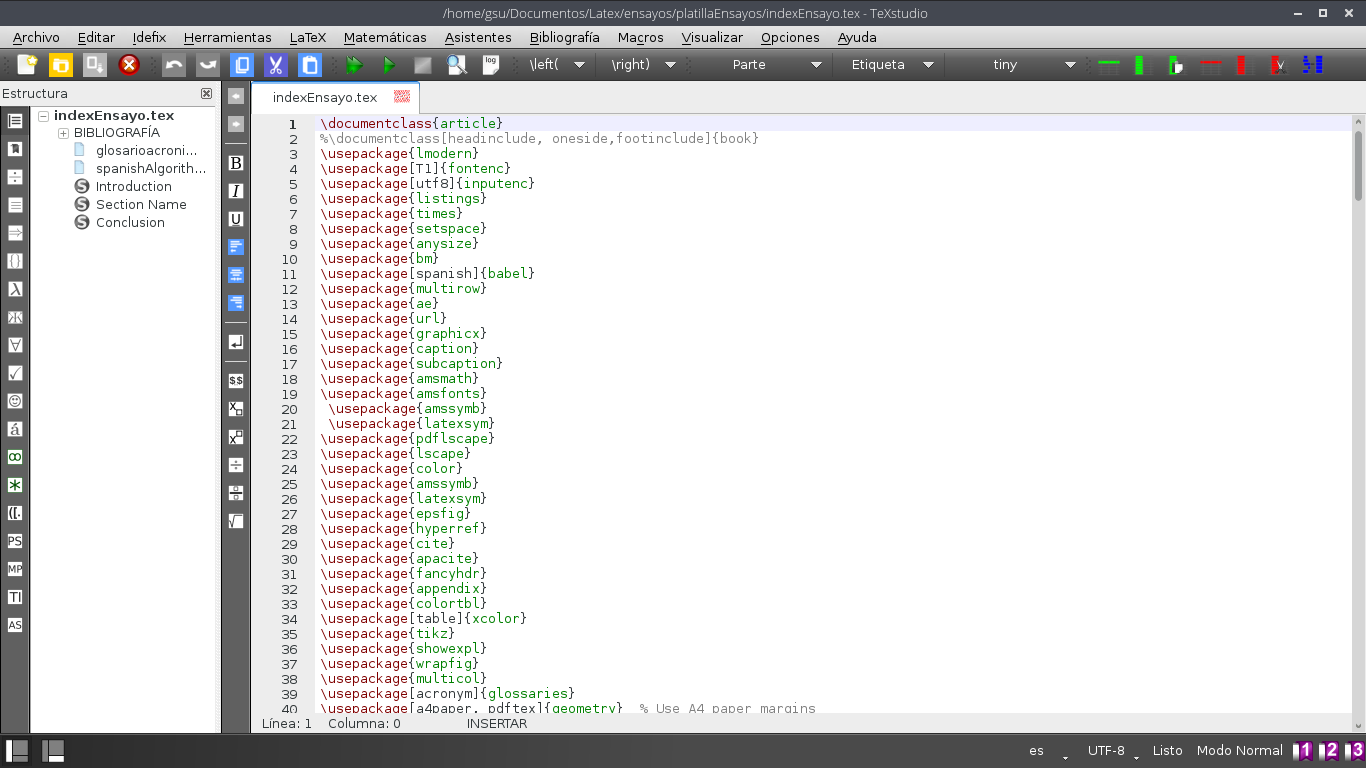Jump to bookmark 1 in the status bar

(1303, 750)
